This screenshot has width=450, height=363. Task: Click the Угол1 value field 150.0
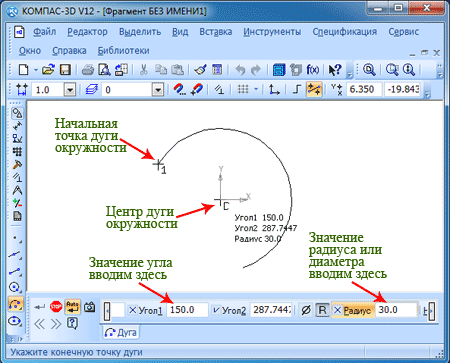point(187,310)
